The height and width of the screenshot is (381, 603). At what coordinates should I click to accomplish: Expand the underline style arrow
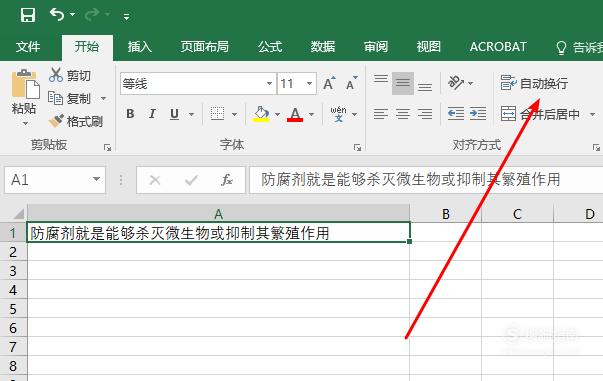coord(191,114)
